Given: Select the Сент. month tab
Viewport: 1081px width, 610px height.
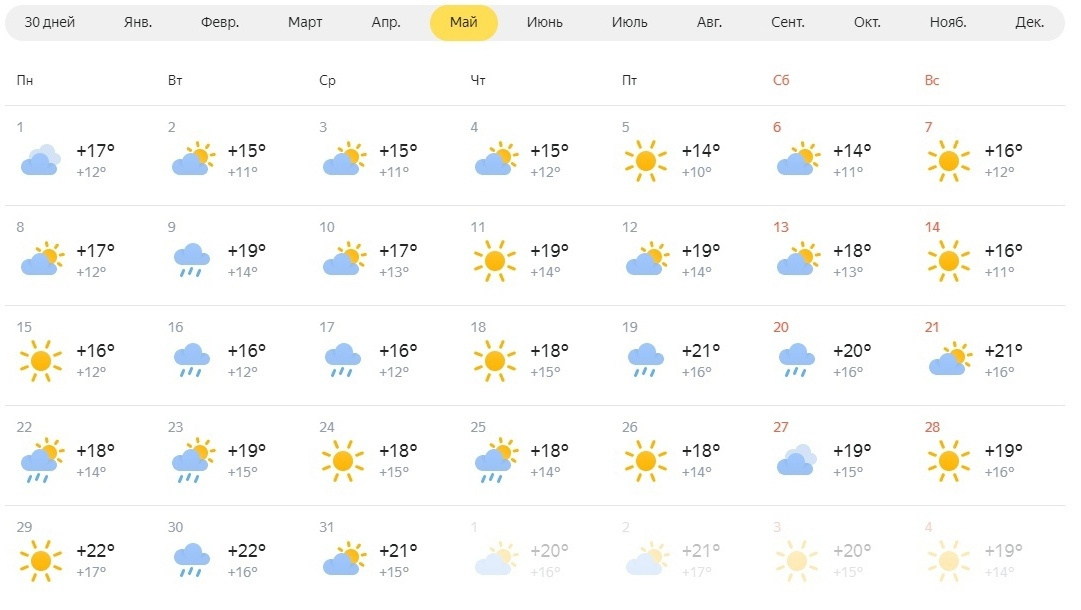Looking at the screenshot, I should tap(787, 22).
